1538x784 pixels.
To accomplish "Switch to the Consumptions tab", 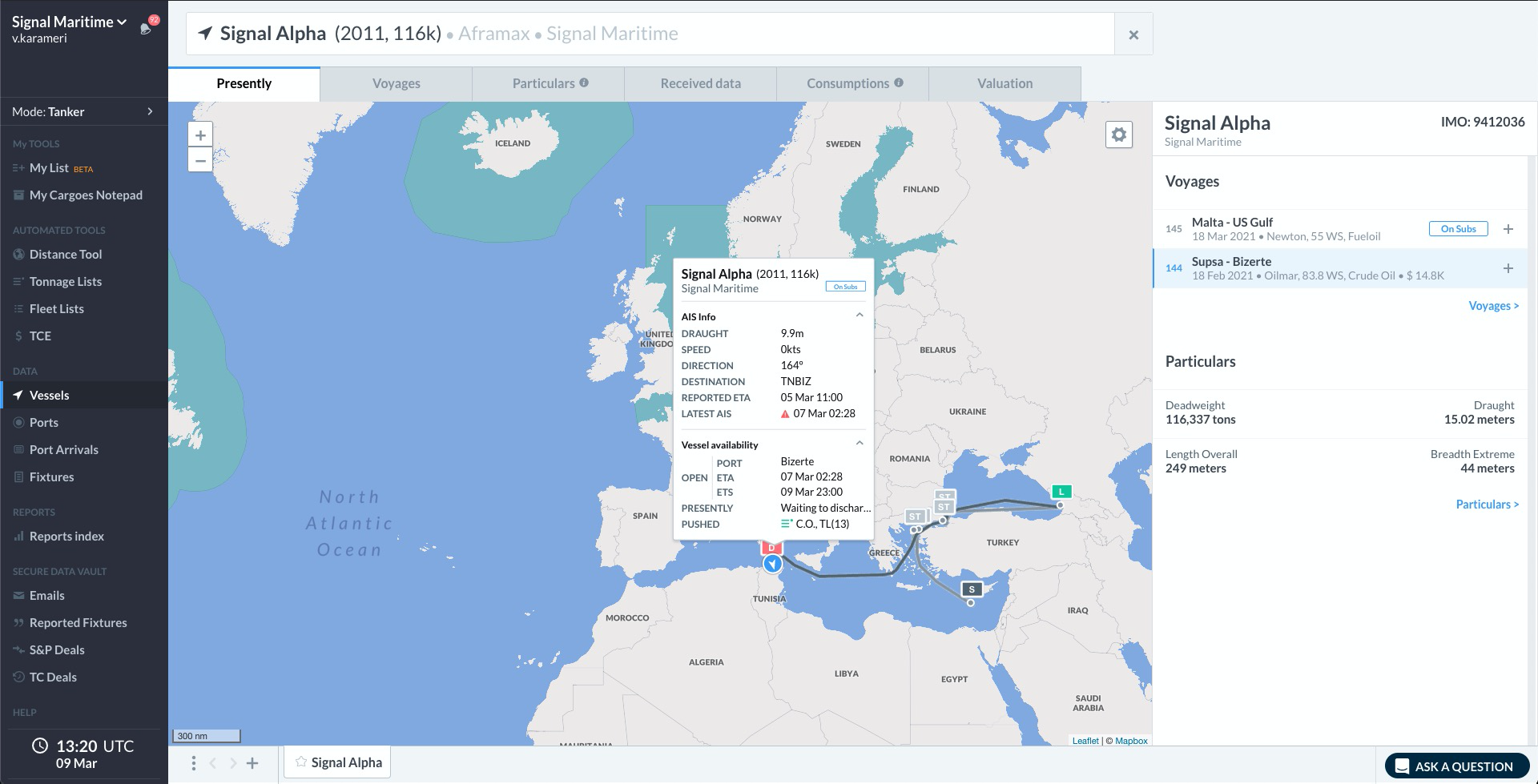I will point(852,84).
